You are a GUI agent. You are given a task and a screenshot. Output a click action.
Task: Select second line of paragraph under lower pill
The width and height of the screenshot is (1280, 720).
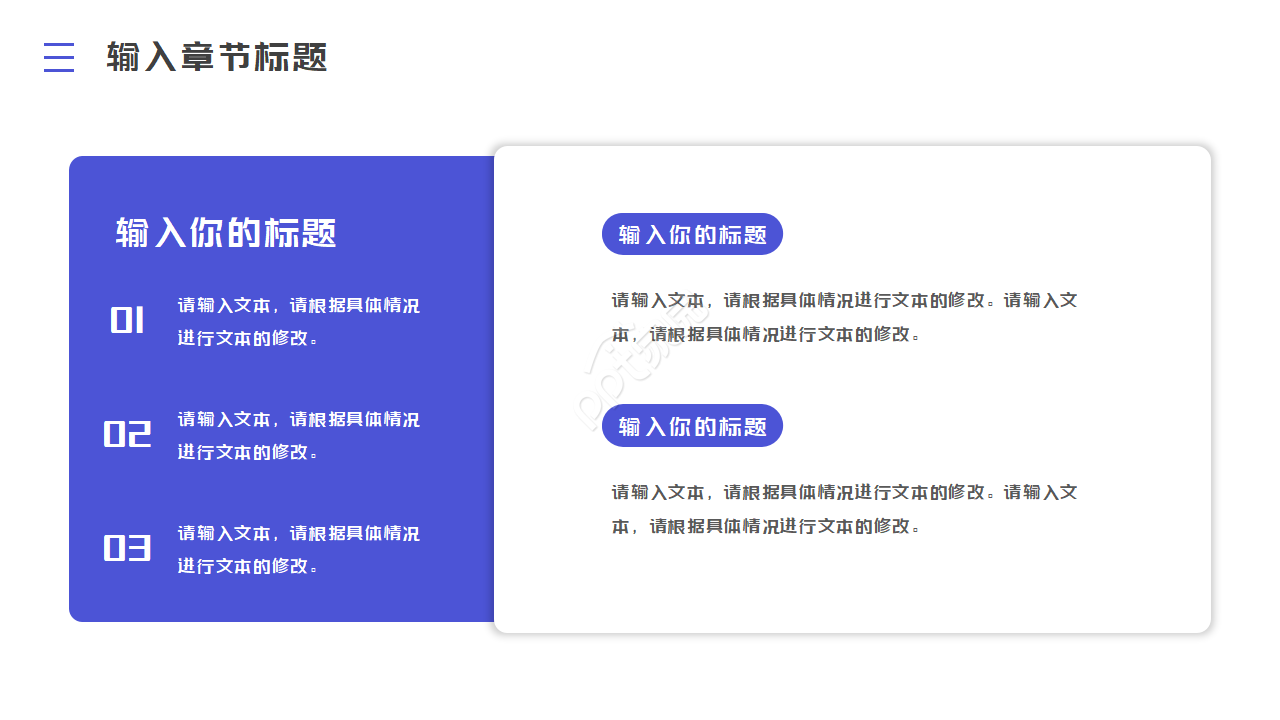(x=765, y=526)
